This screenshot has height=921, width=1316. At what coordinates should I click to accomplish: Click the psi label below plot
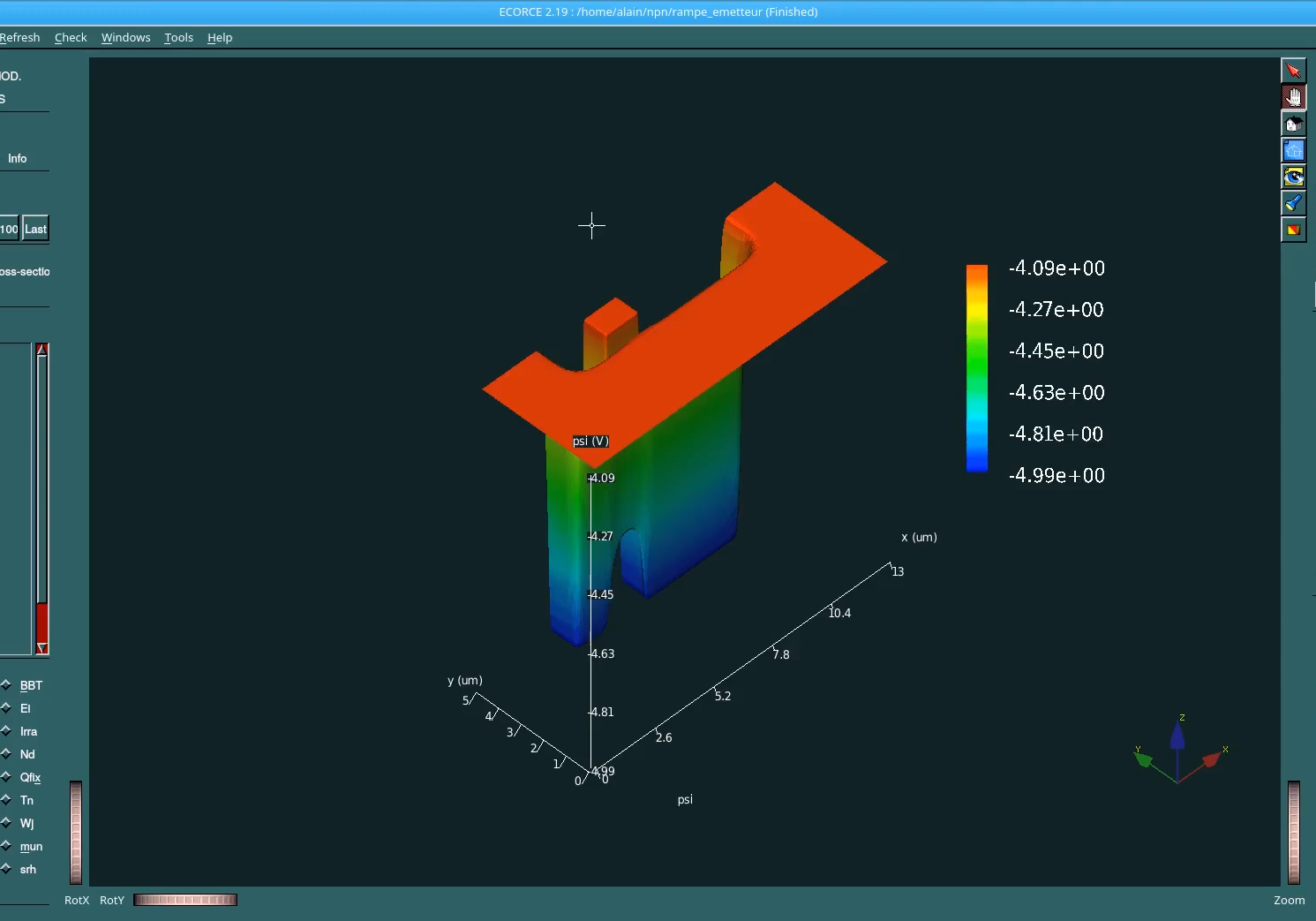pos(685,800)
